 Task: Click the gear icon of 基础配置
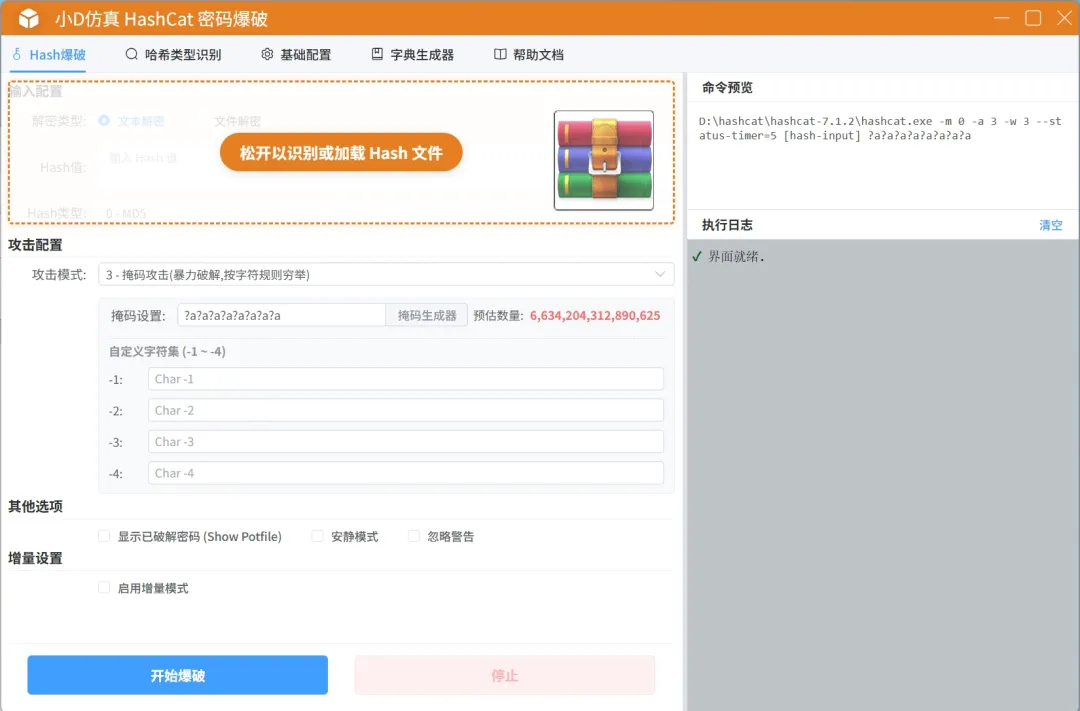(x=267, y=54)
